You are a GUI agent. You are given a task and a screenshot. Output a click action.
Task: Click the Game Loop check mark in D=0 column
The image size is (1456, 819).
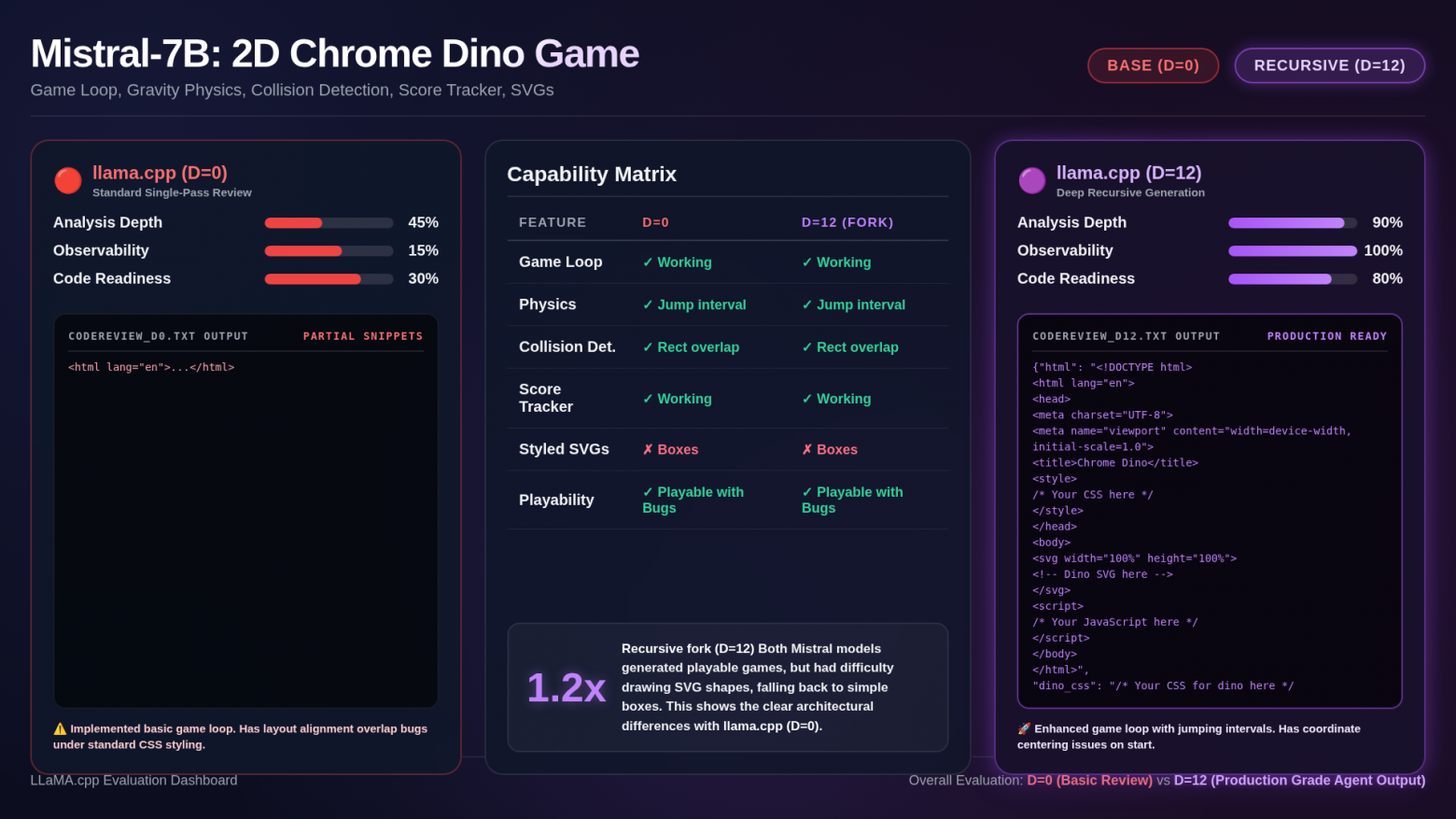click(x=648, y=262)
